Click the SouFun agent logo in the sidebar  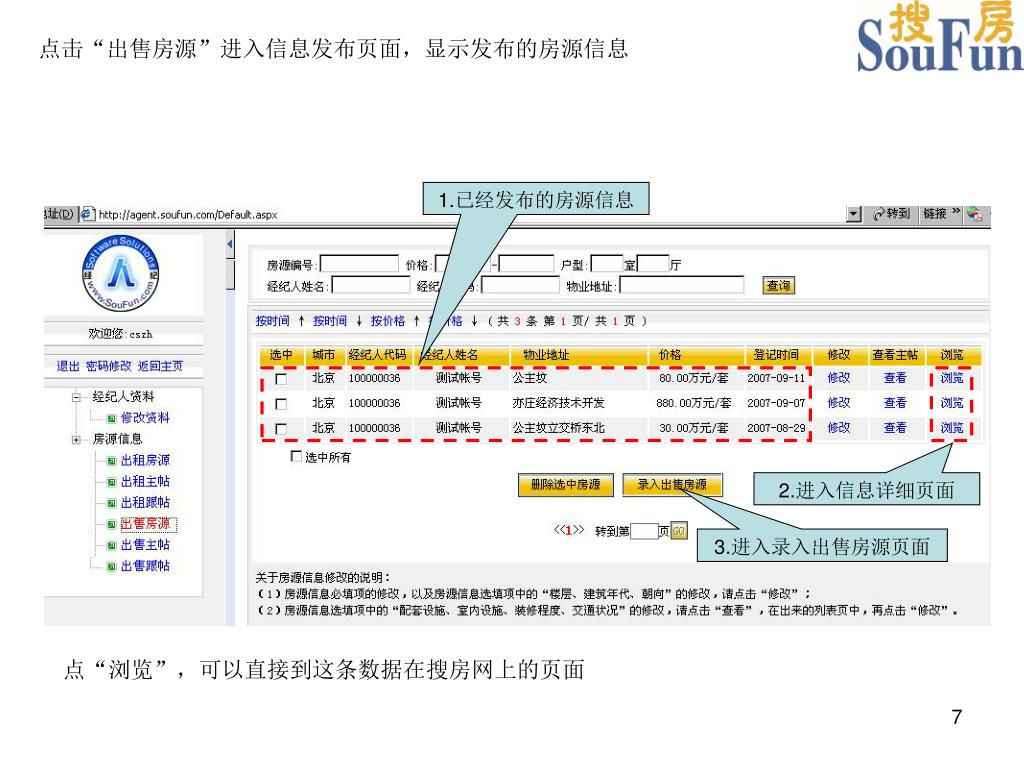point(121,272)
